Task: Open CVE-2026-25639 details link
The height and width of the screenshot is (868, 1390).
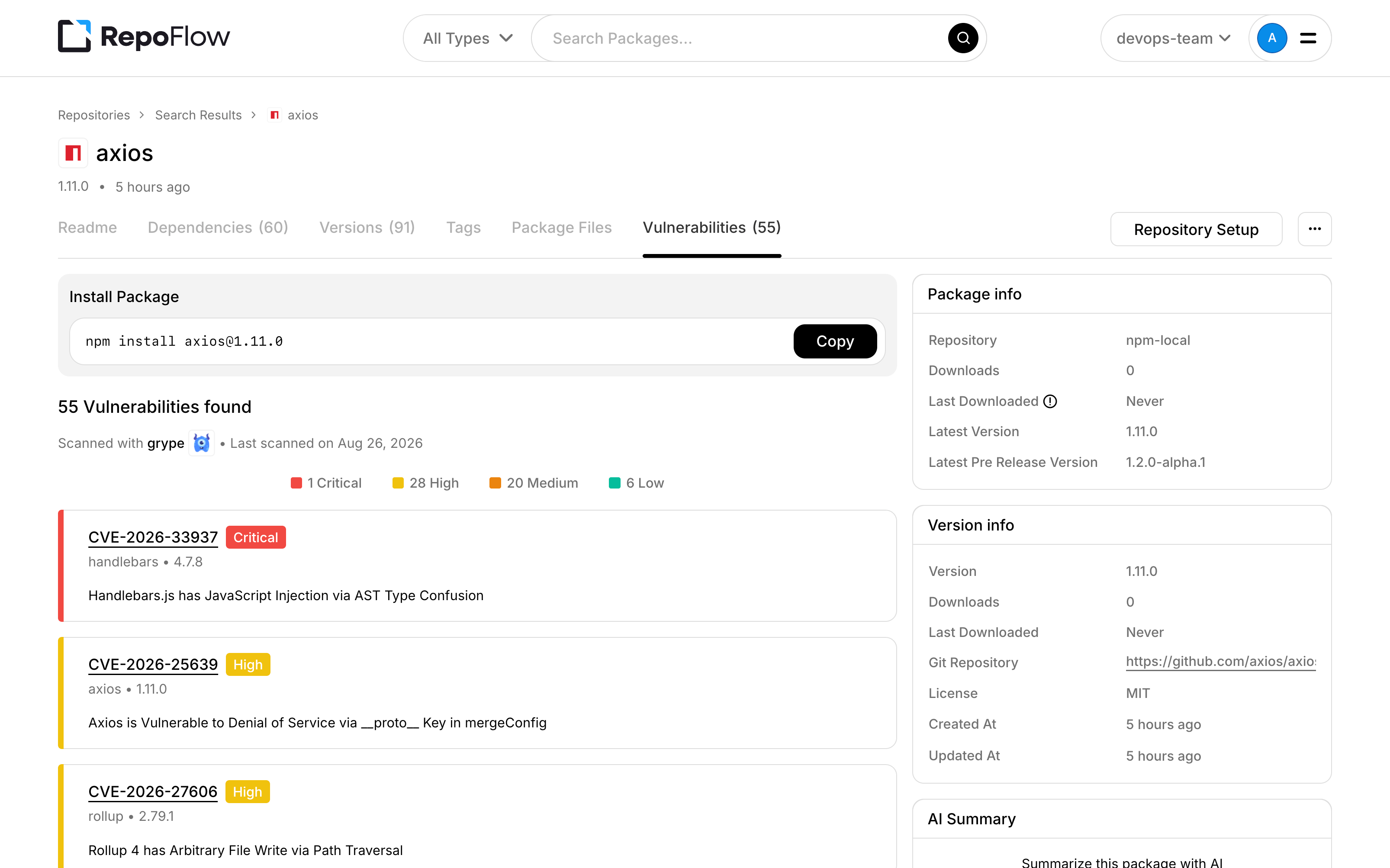Action: click(153, 665)
